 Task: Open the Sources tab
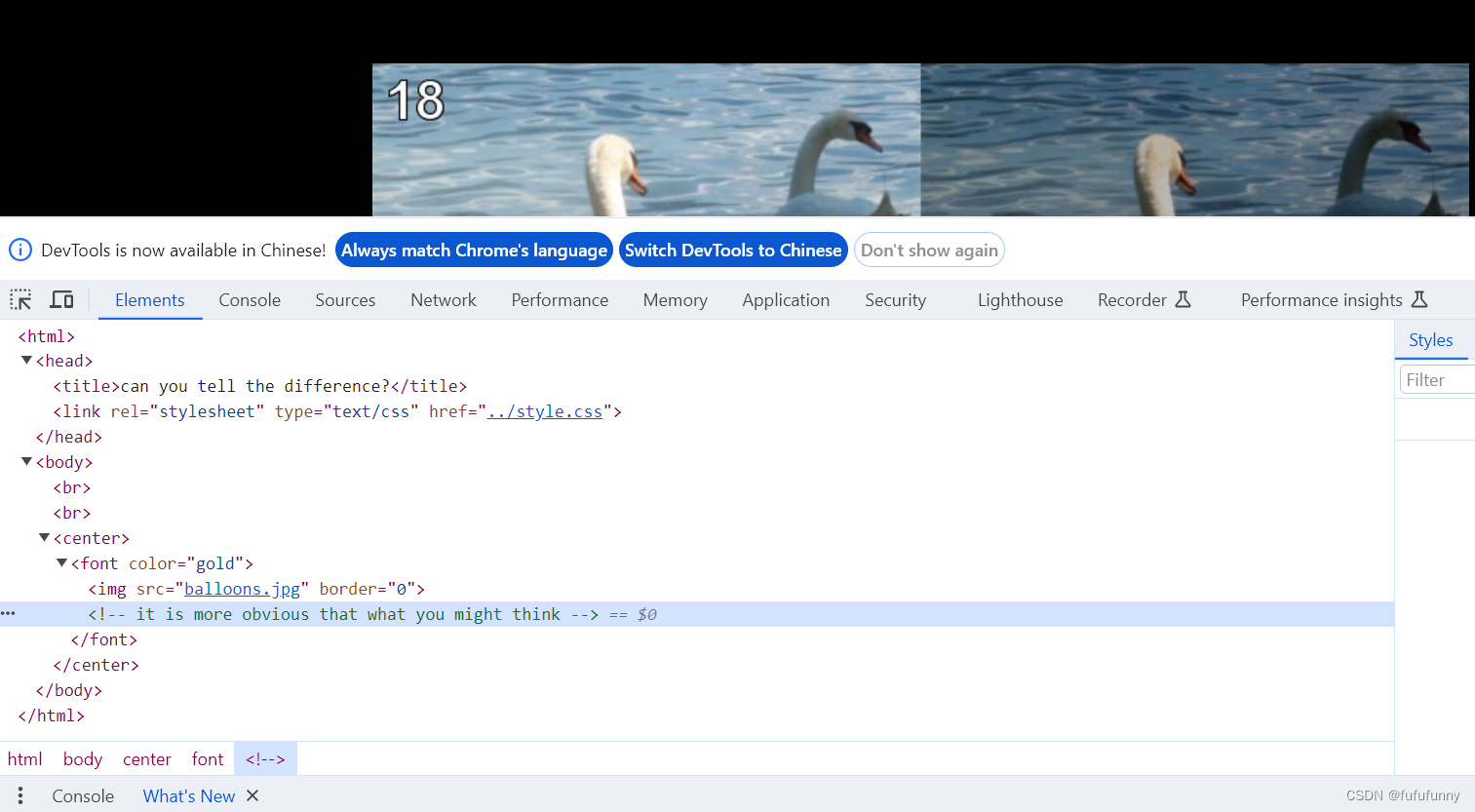(x=345, y=300)
